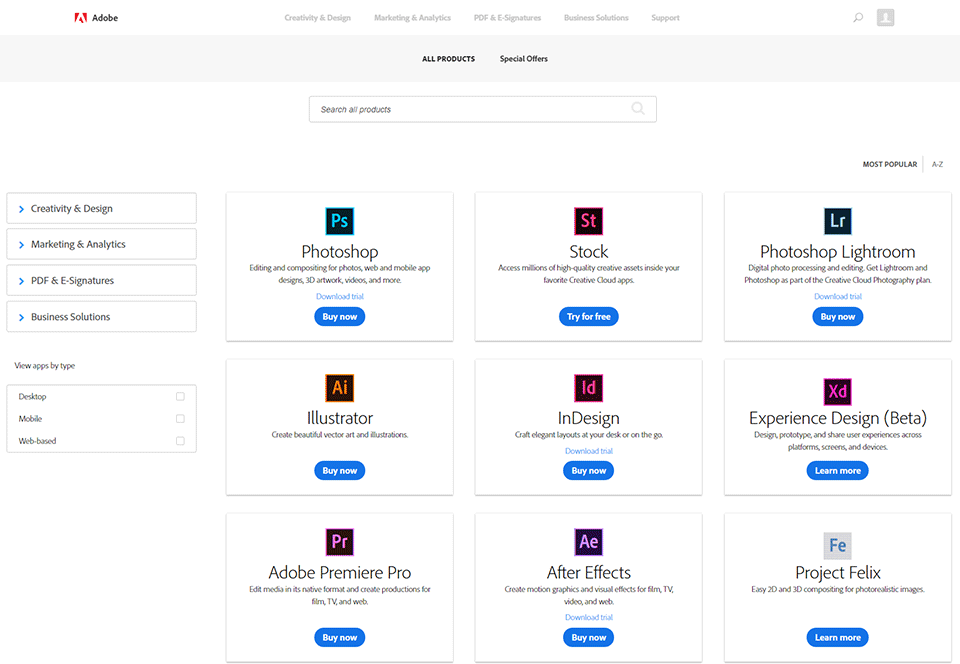Image resolution: width=960 pixels, height=664 pixels.
Task: Click the Photoshop Ps product icon
Action: pos(340,221)
